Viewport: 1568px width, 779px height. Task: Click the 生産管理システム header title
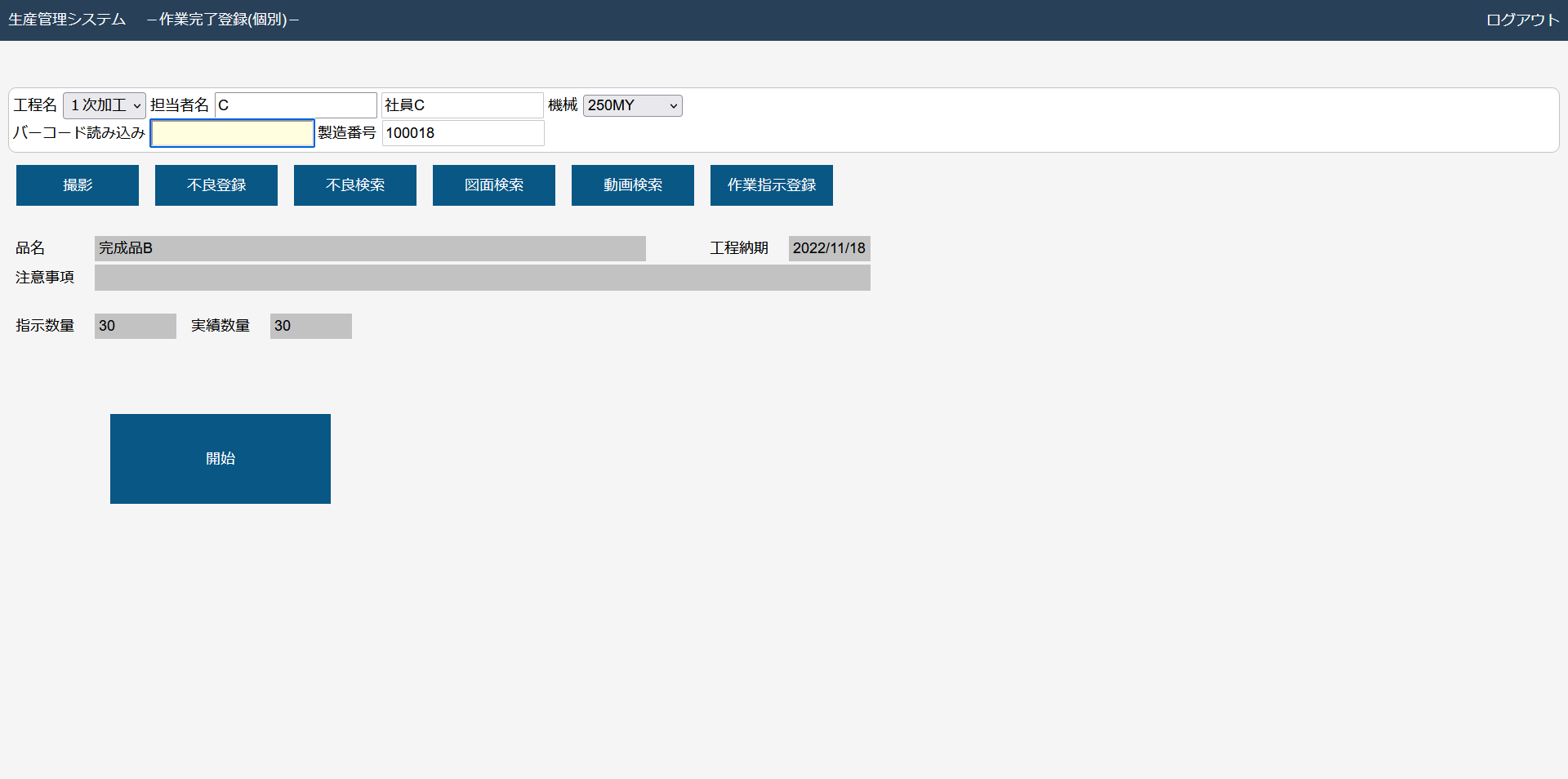pyautogui.click(x=67, y=20)
